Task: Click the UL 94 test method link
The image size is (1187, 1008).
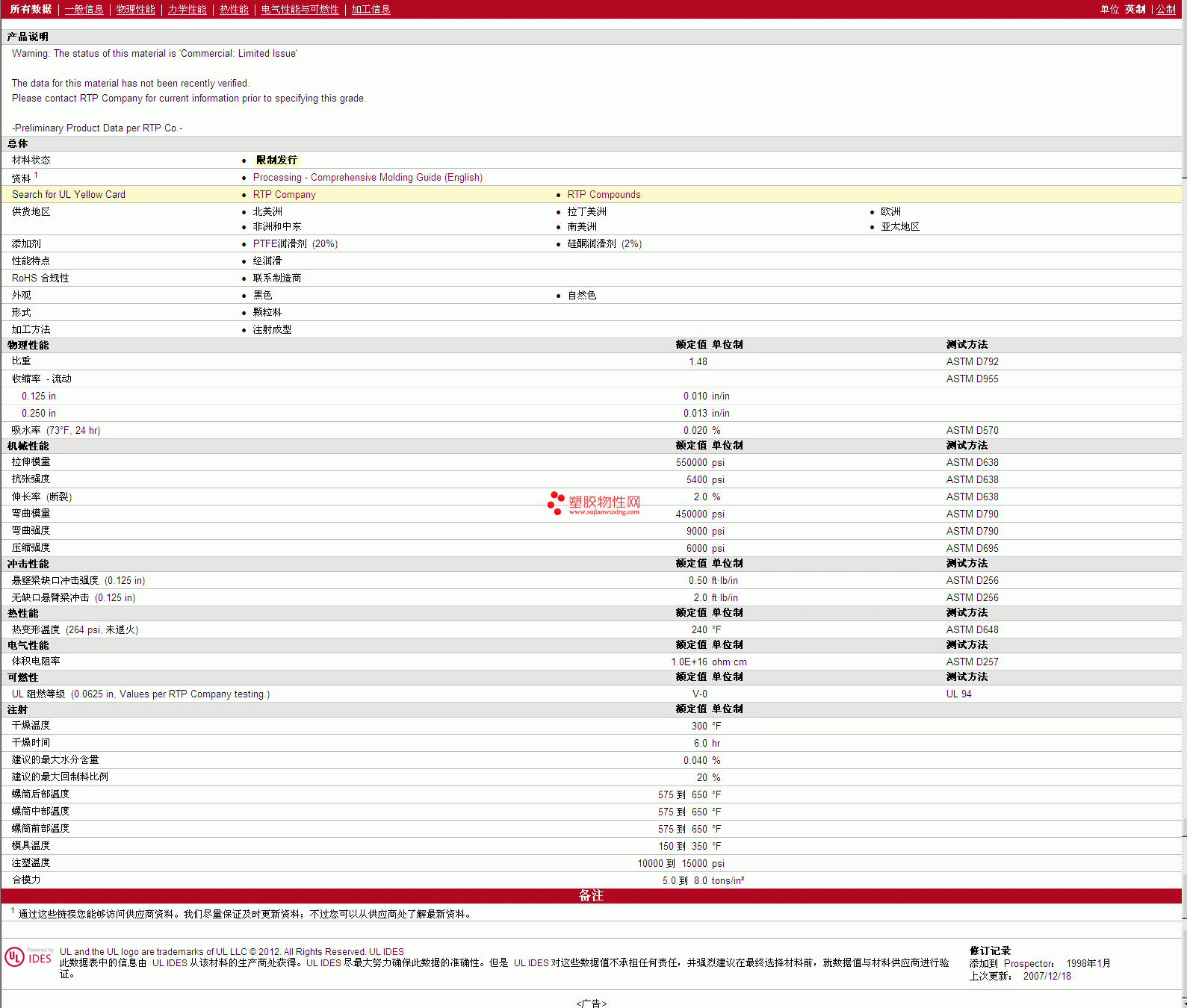Action: pyautogui.click(x=958, y=694)
